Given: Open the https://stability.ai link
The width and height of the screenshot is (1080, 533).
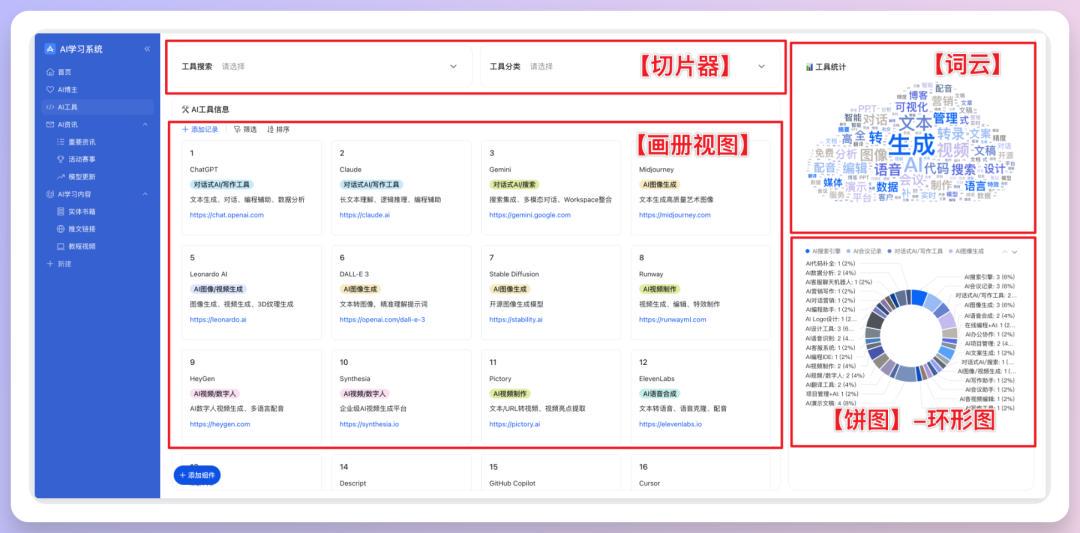Looking at the screenshot, I should [516, 320].
